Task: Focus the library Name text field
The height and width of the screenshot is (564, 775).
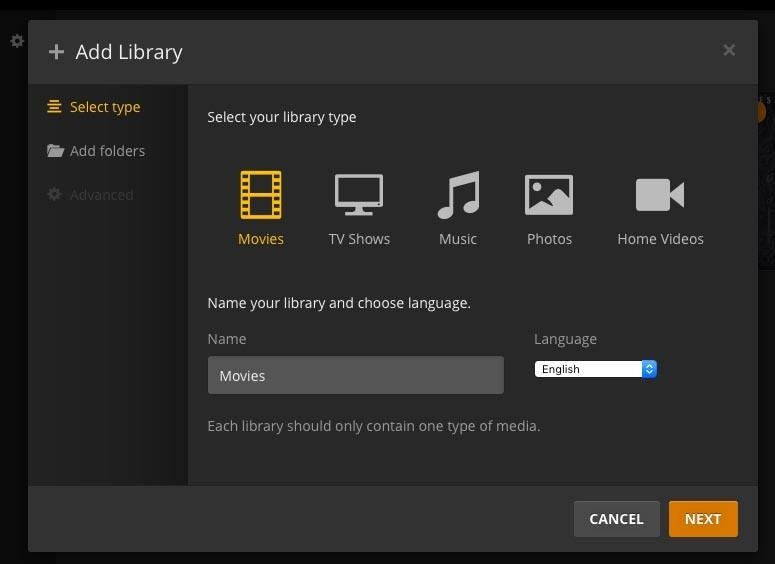Action: point(355,376)
